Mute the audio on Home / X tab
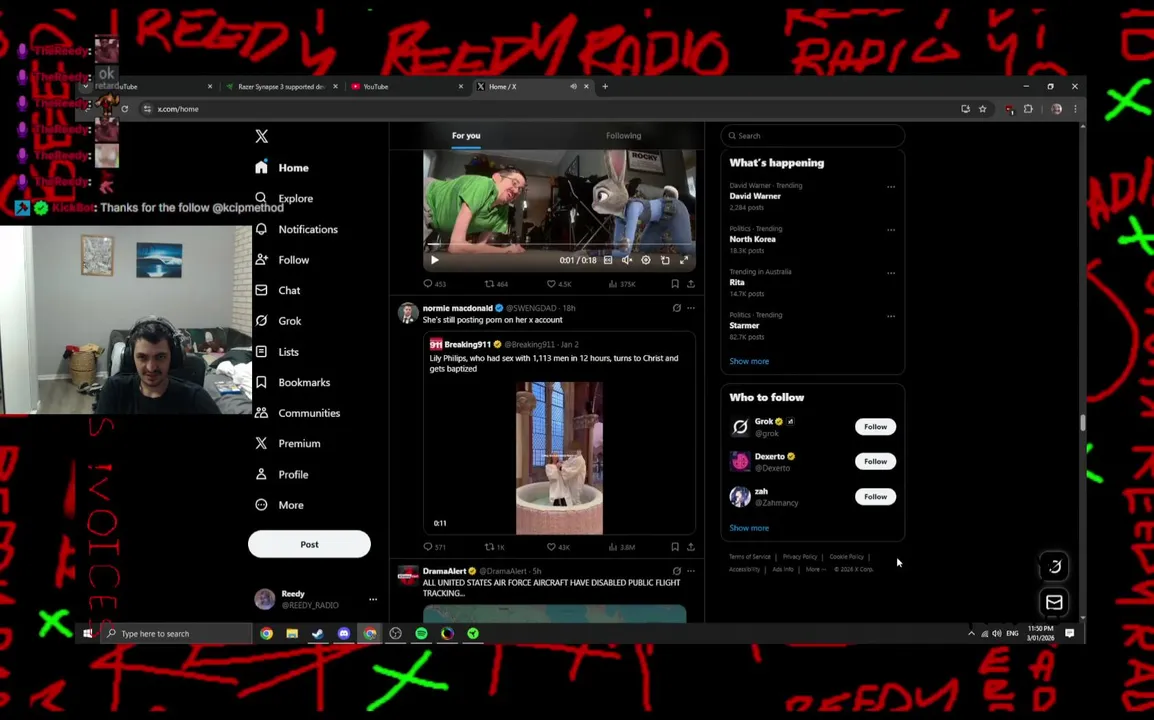 (573, 86)
